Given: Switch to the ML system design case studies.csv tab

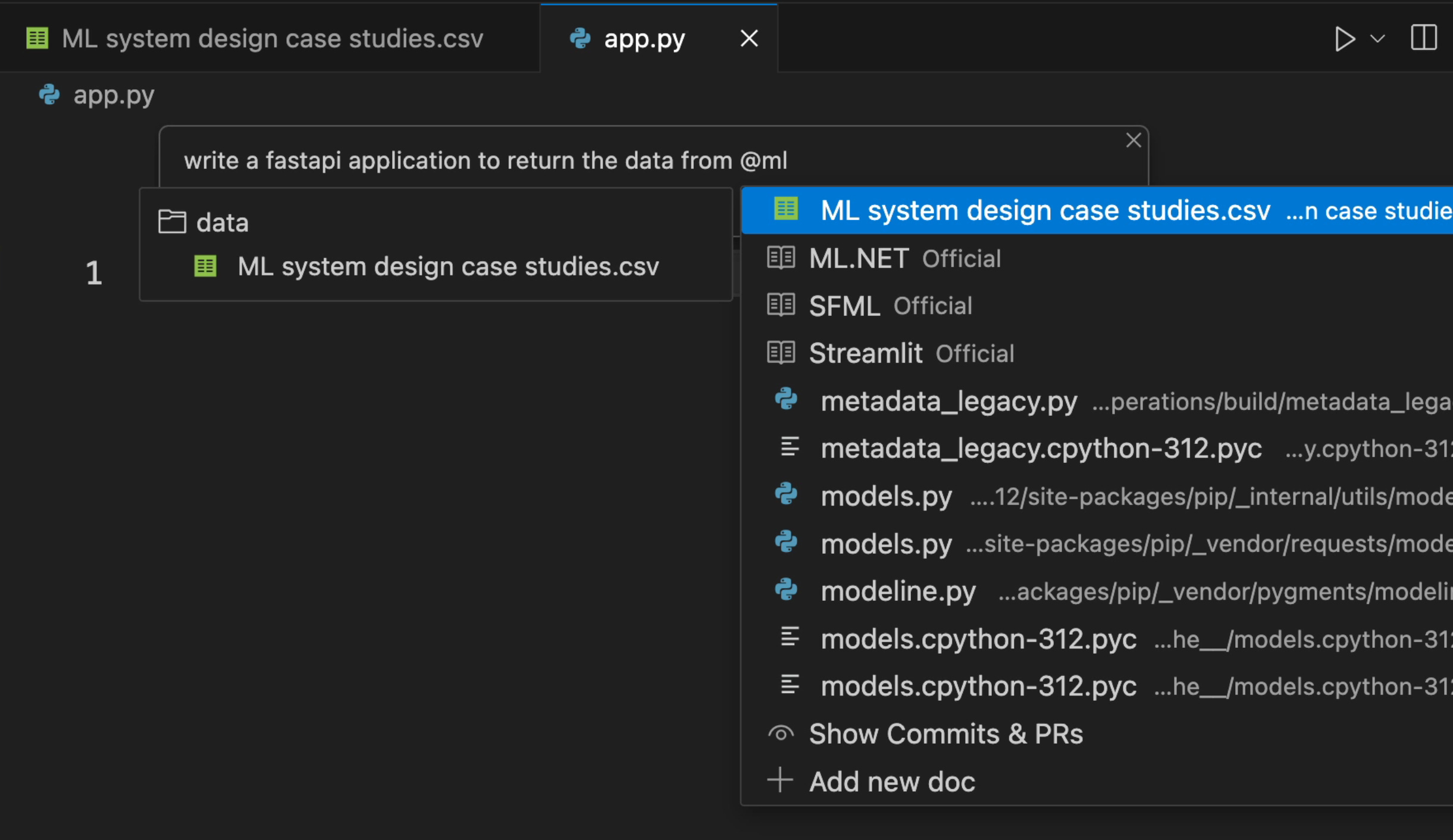Looking at the screenshot, I should coord(270,39).
